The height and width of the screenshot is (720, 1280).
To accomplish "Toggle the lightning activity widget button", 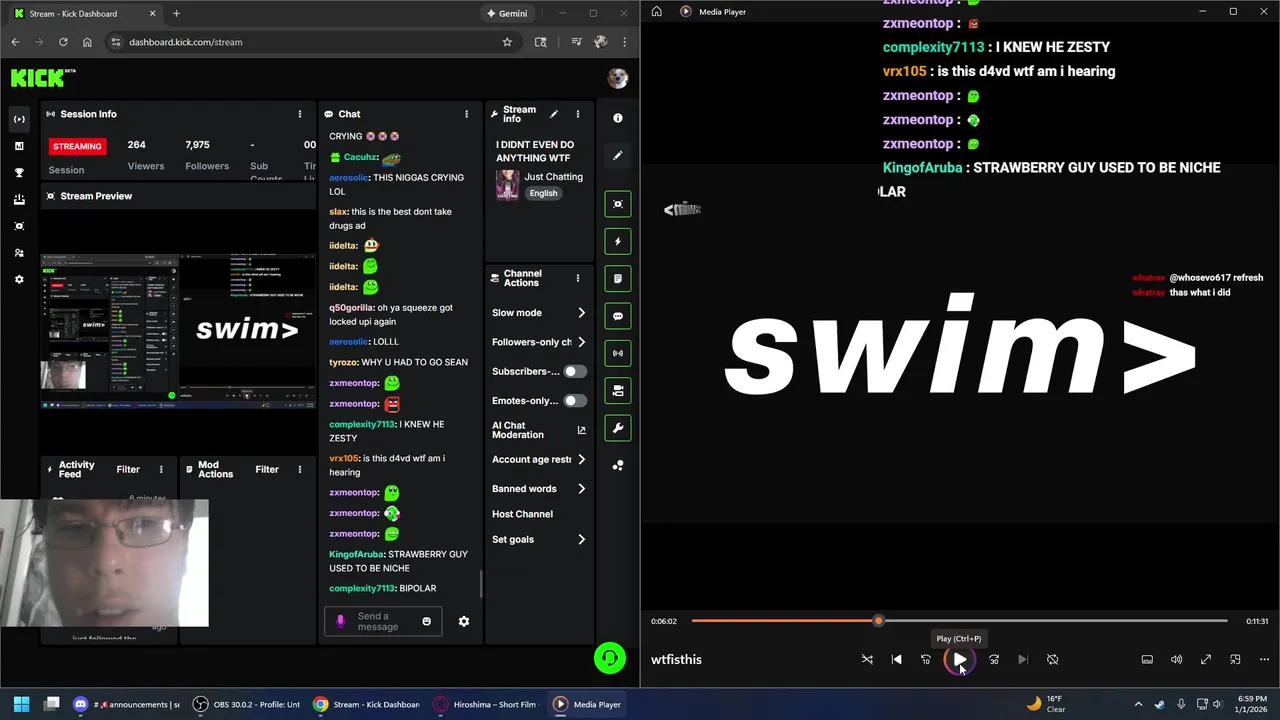I will (618, 241).
